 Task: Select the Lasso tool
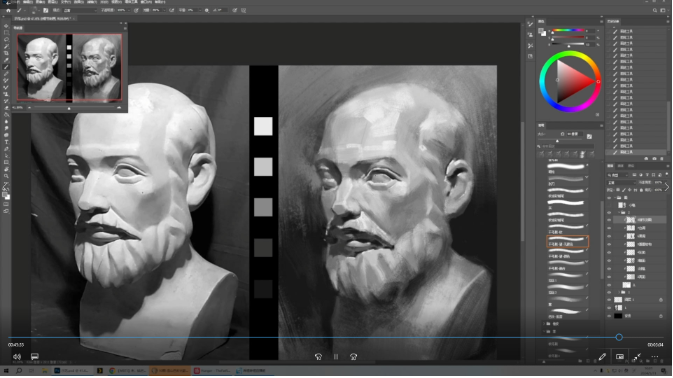[x=6, y=40]
